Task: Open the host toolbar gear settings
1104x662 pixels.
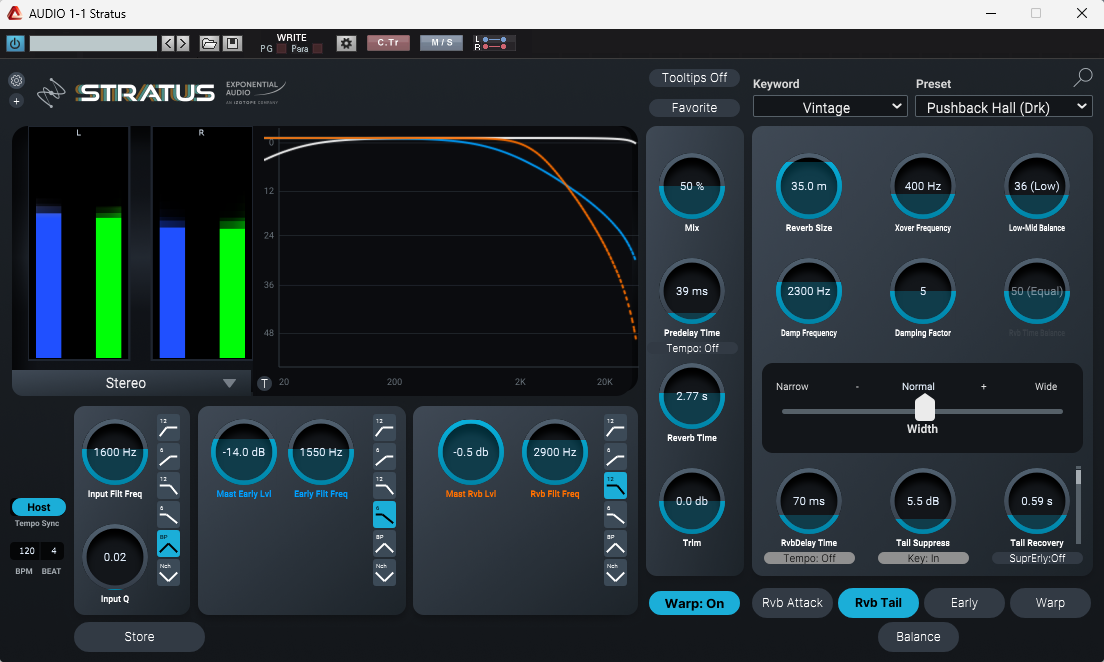Action: pyautogui.click(x=346, y=44)
